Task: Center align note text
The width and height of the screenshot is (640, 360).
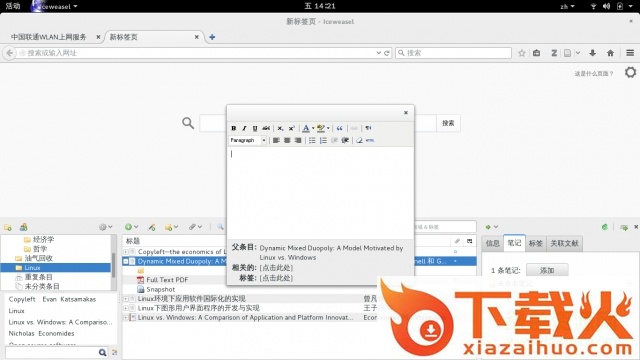Action: [x=287, y=140]
